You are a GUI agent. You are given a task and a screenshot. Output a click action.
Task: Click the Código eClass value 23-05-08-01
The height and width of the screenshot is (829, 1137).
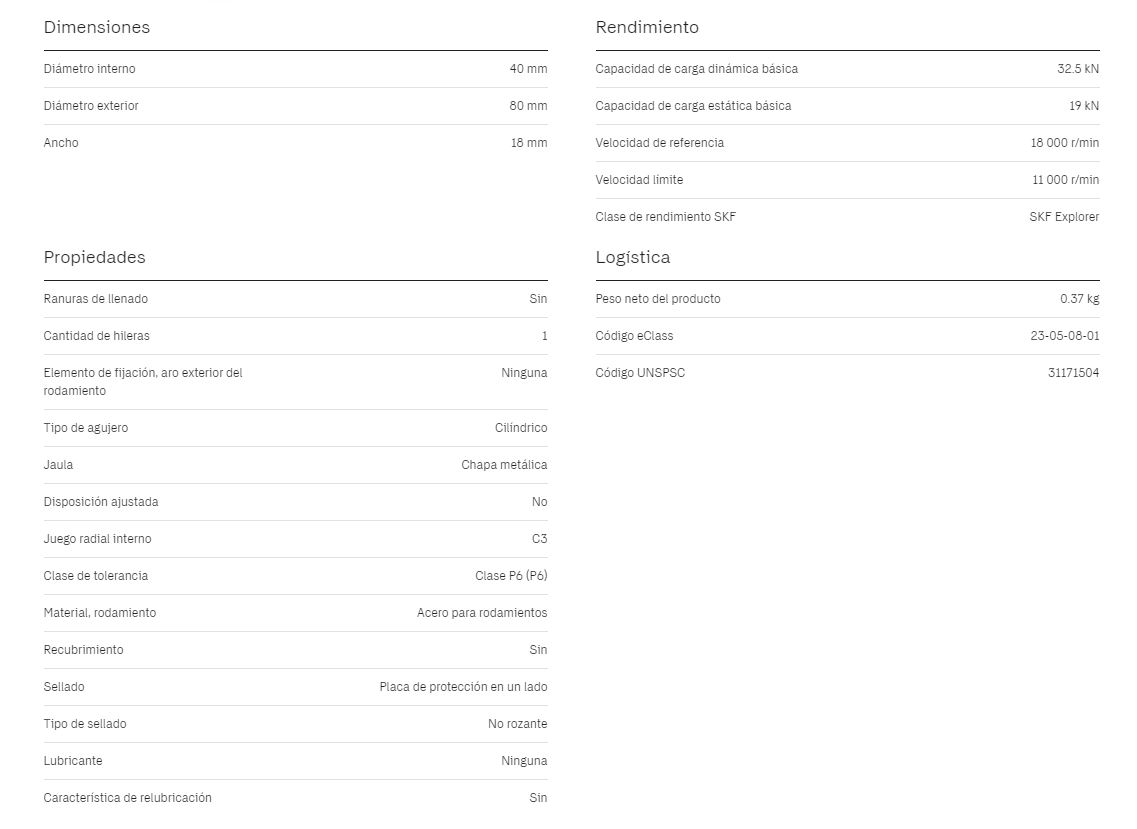tap(1064, 336)
